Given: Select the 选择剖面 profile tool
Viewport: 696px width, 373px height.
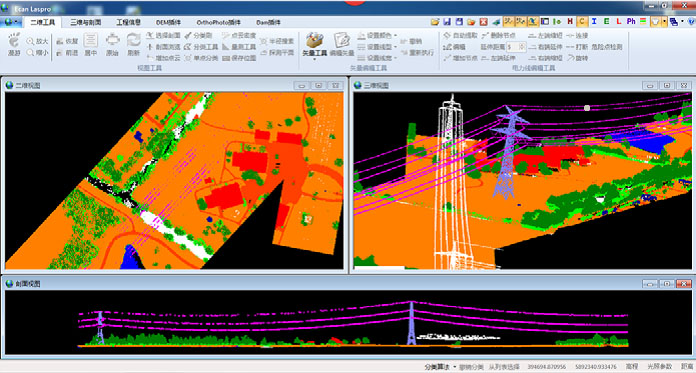Looking at the screenshot, I should tap(163, 35).
